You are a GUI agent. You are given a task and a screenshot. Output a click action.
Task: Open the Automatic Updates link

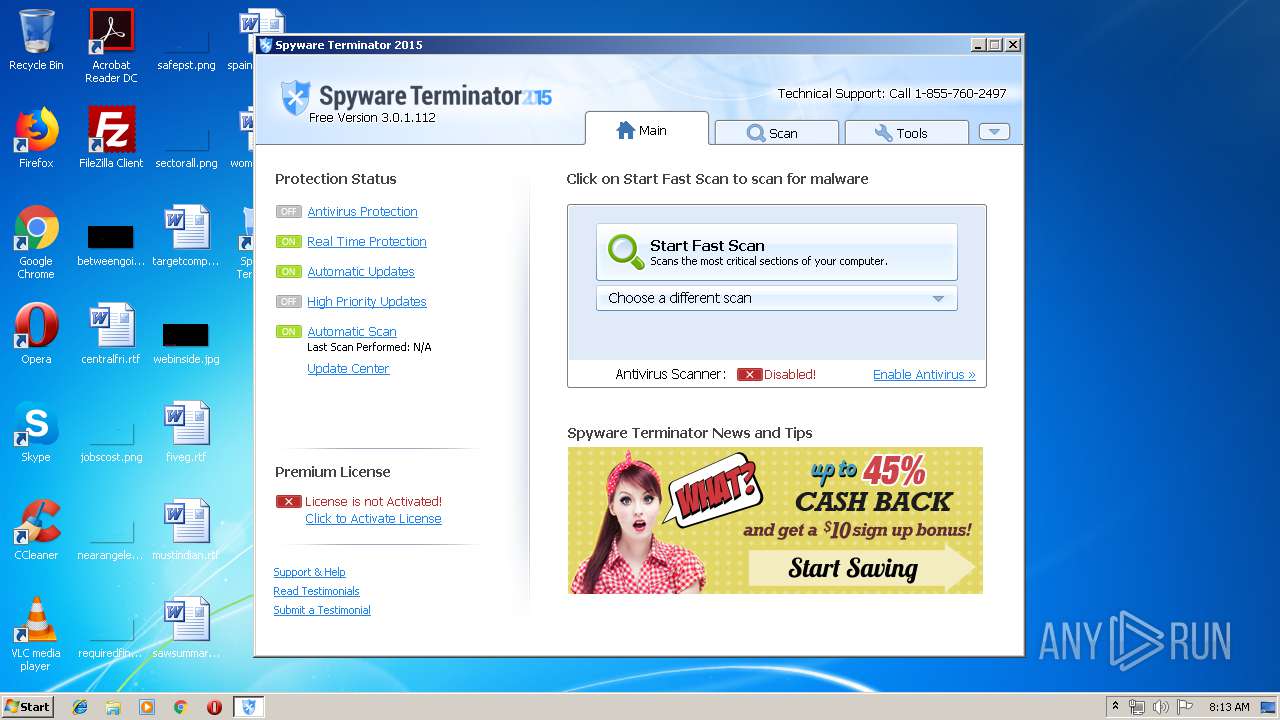point(361,272)
